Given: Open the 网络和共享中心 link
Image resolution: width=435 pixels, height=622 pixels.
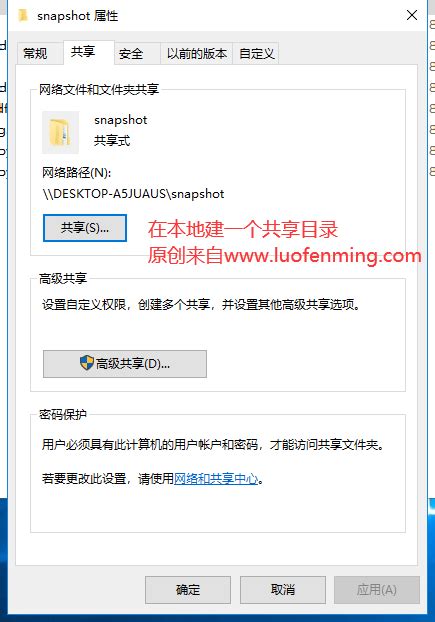Looking at the screenshot, I should click(x=216, y=479).
